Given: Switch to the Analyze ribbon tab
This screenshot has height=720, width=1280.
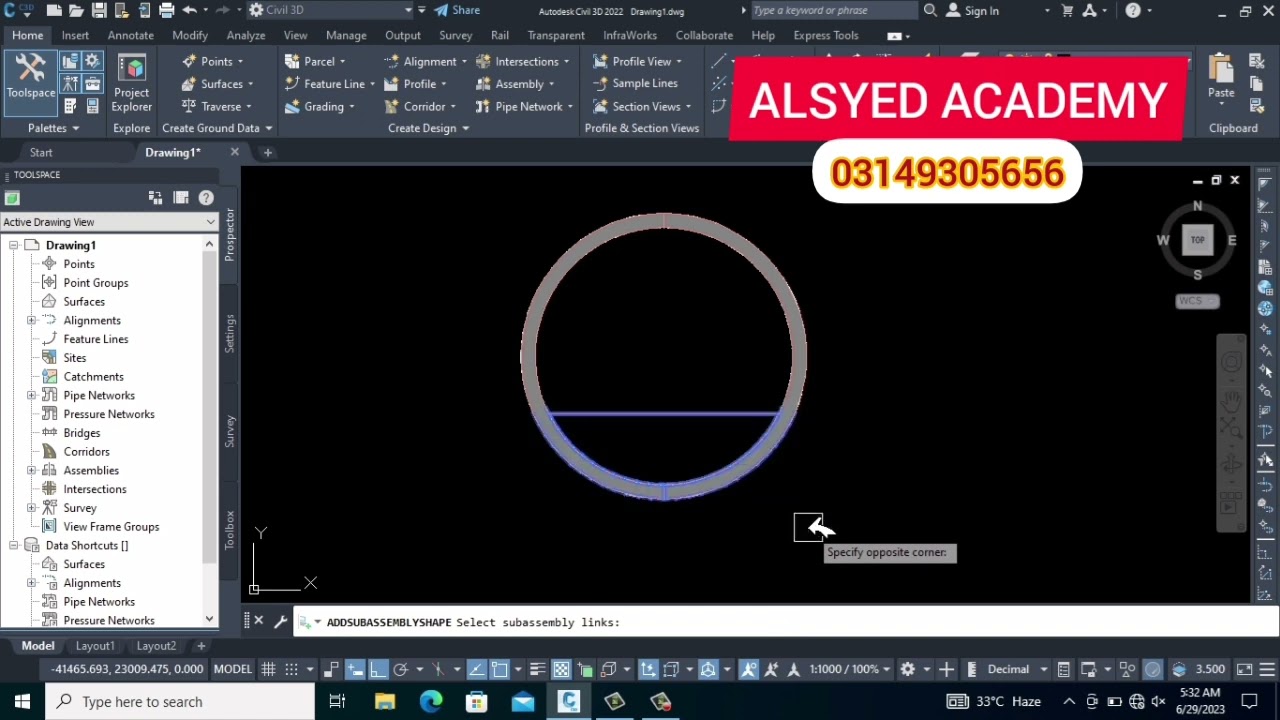Looking at the screenshot, I should (x=246, y=35).
